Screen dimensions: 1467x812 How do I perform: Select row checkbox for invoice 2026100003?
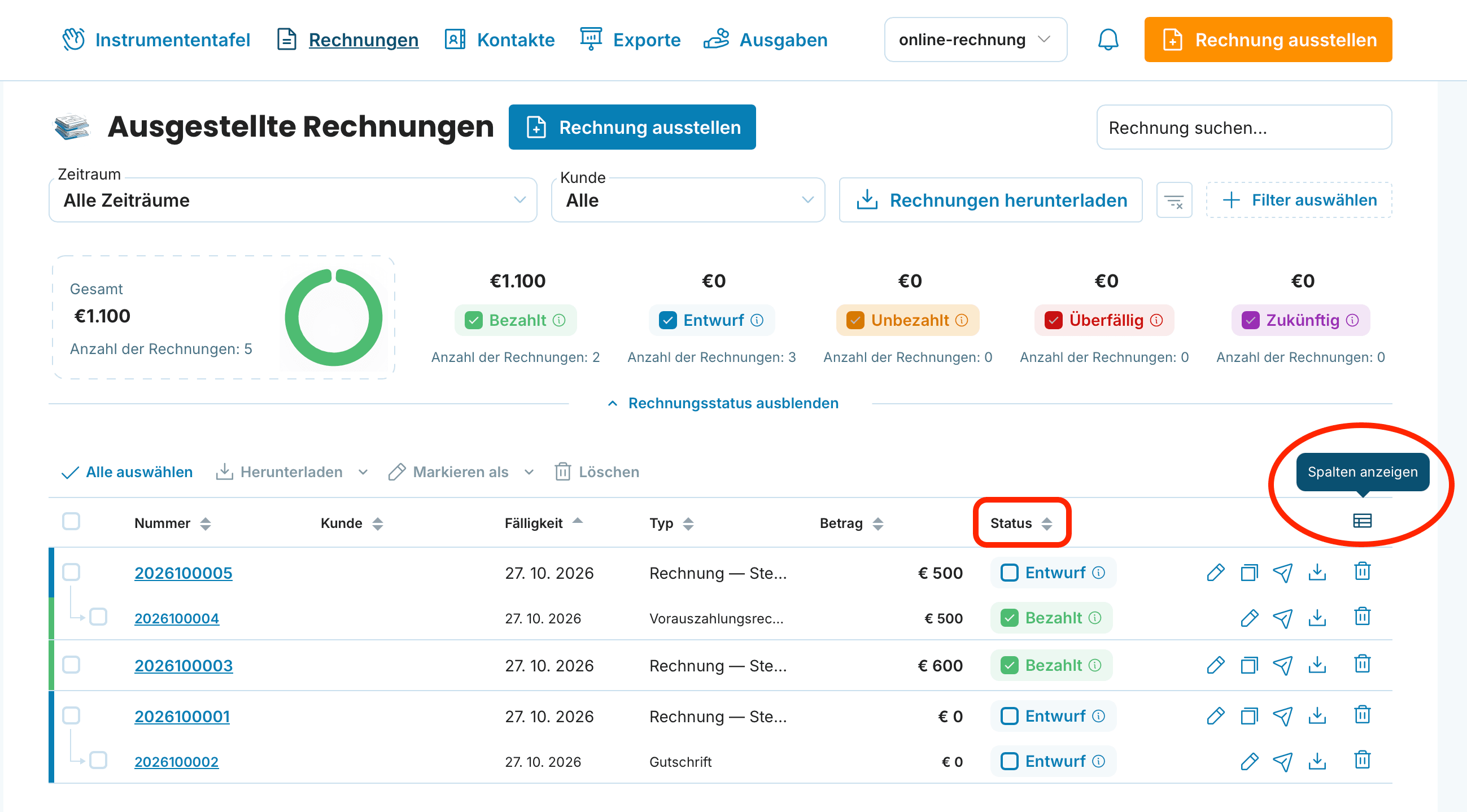point(71,665)
